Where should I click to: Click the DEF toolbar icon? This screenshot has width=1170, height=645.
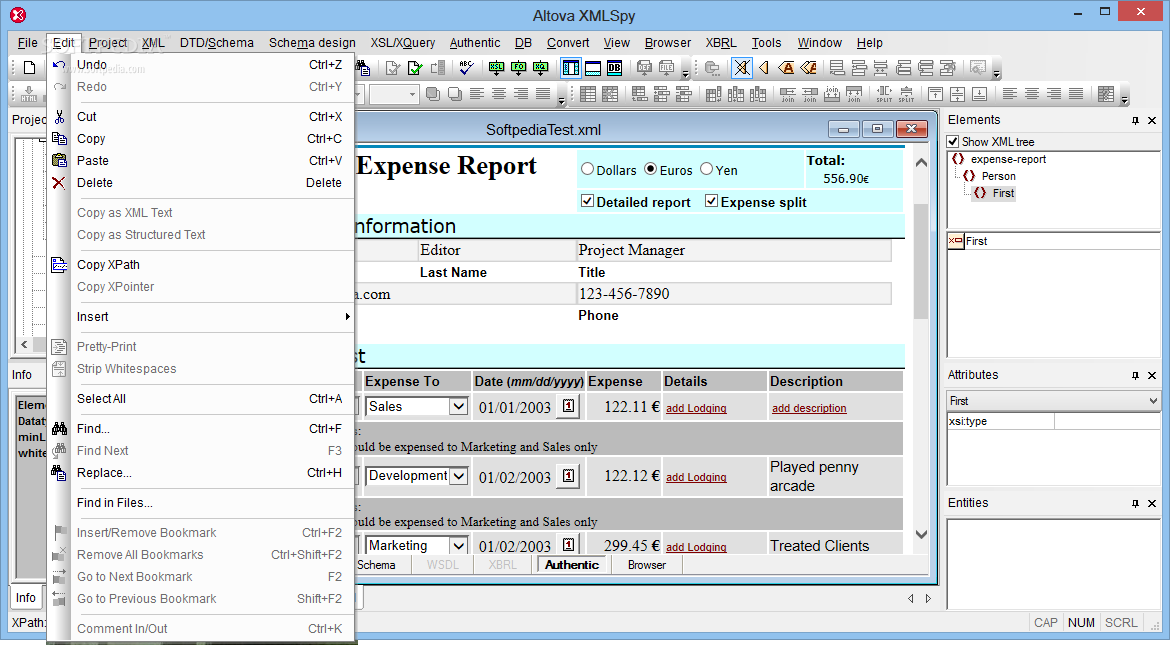coord(644,68)
